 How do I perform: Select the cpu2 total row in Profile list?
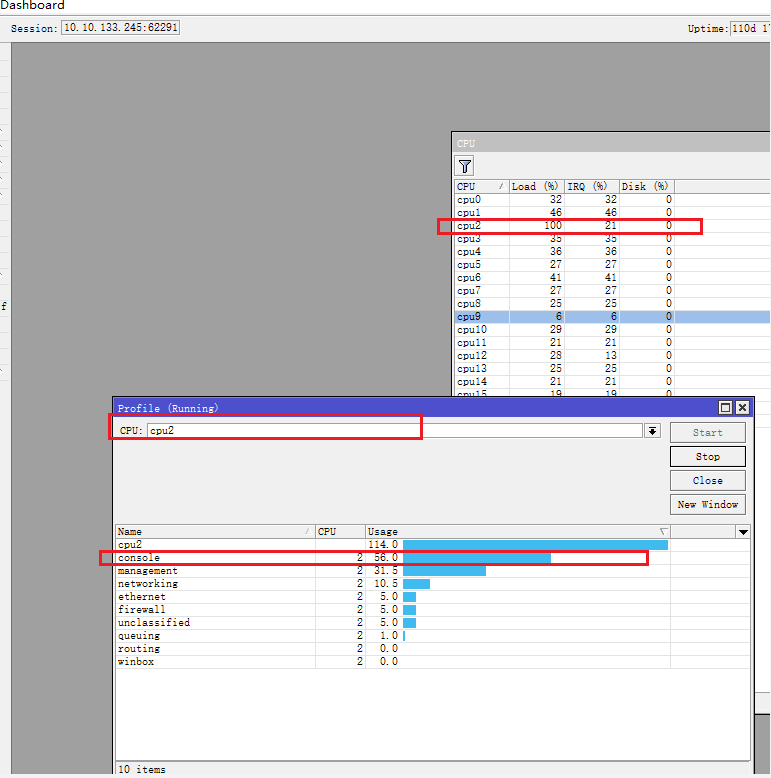click(x=433, y=545)
